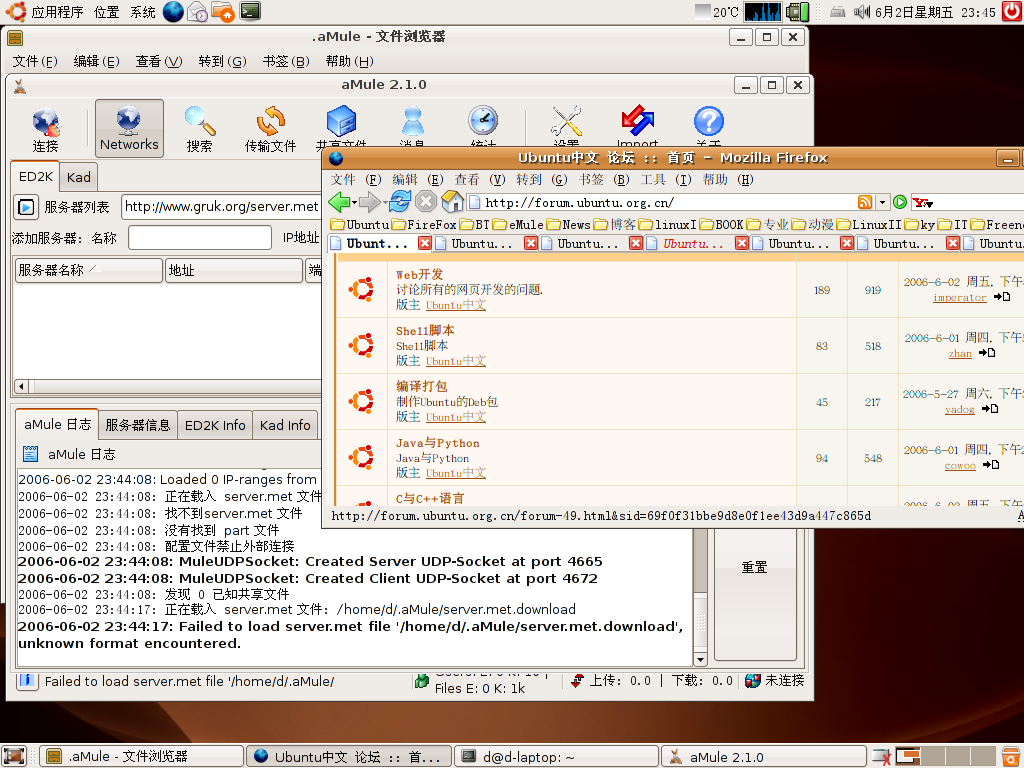The image size is (1024, 768).
Task: Click the red power button in top panel
Action: [1012, 11]
